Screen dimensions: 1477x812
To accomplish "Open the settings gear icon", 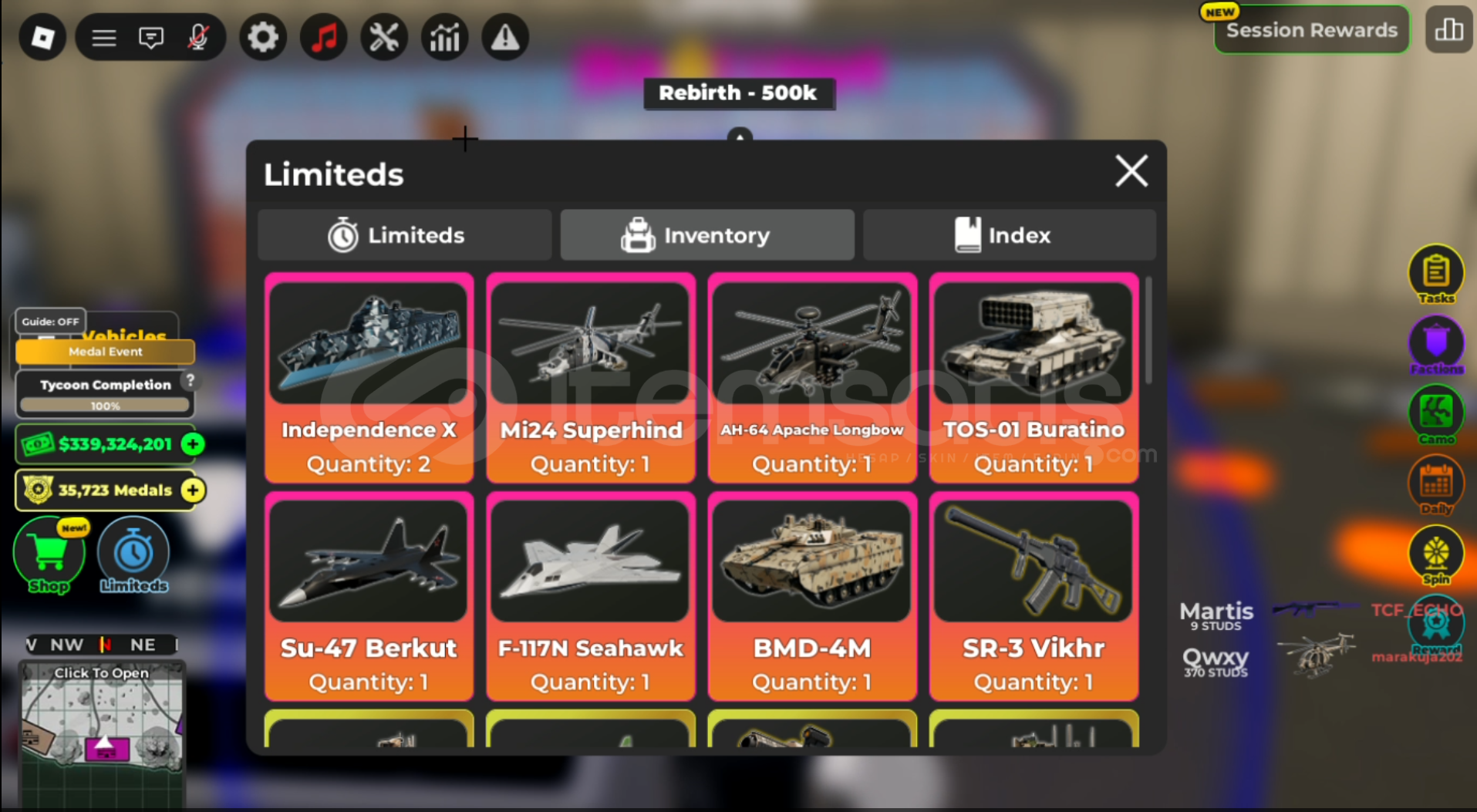I will pyautogui.click(x=262, y=36).
